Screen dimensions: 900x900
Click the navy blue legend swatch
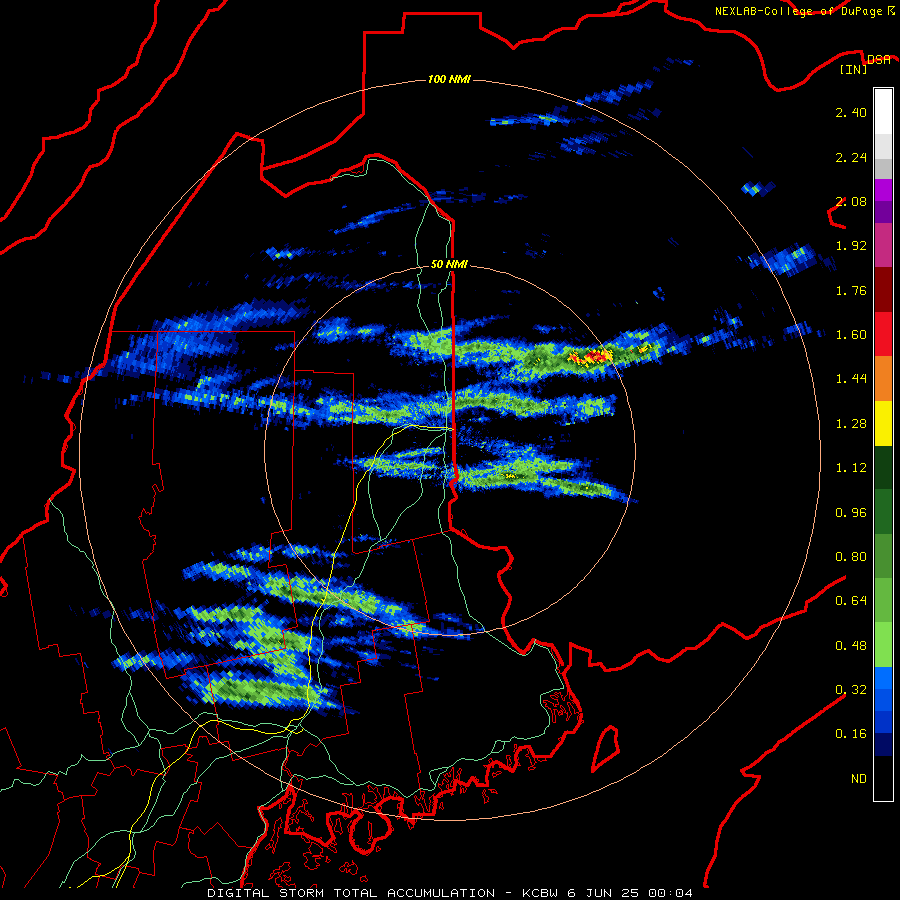(883, 745)
